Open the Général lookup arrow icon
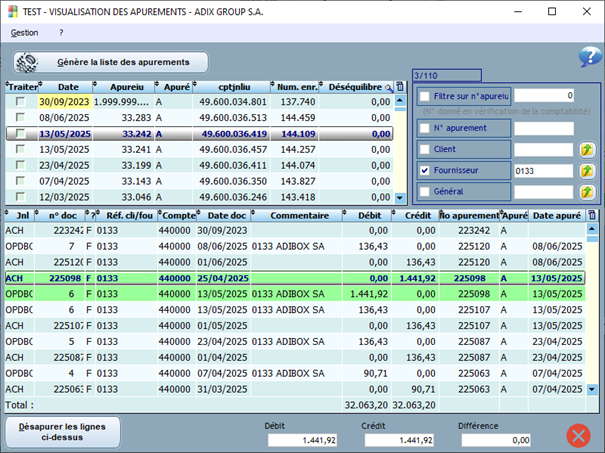Image resolution: width=605 pixels, height=453 pixels. click(587, 192)
